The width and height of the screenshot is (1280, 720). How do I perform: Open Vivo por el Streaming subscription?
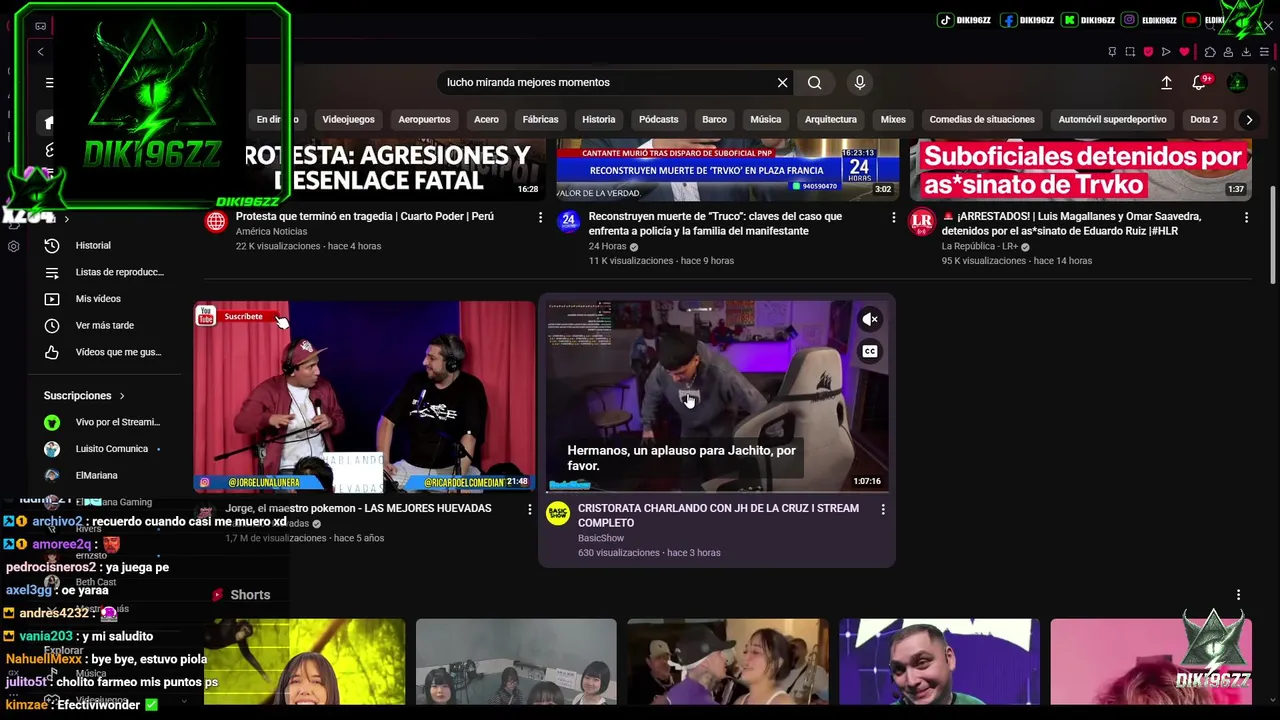point(117,422)
